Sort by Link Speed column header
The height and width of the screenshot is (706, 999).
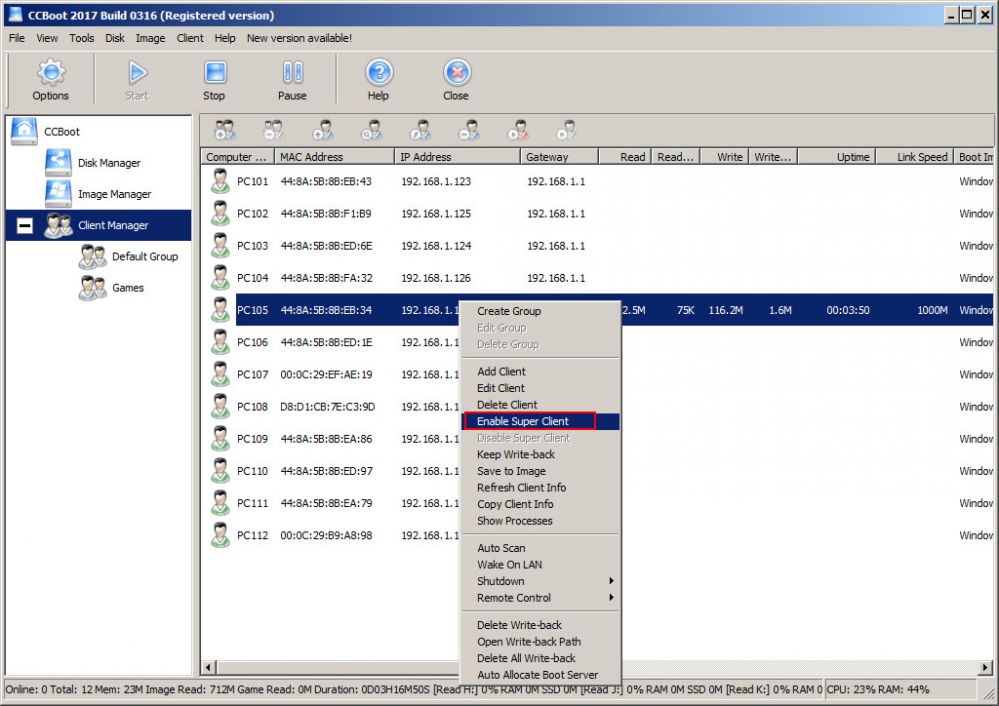click(915, 157)
